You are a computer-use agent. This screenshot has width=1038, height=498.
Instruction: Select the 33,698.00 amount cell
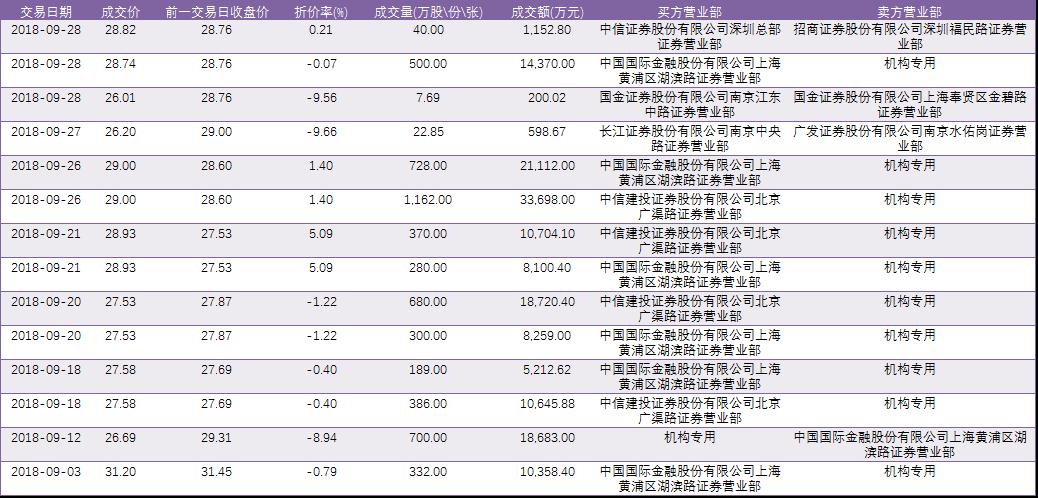(547, 199)
